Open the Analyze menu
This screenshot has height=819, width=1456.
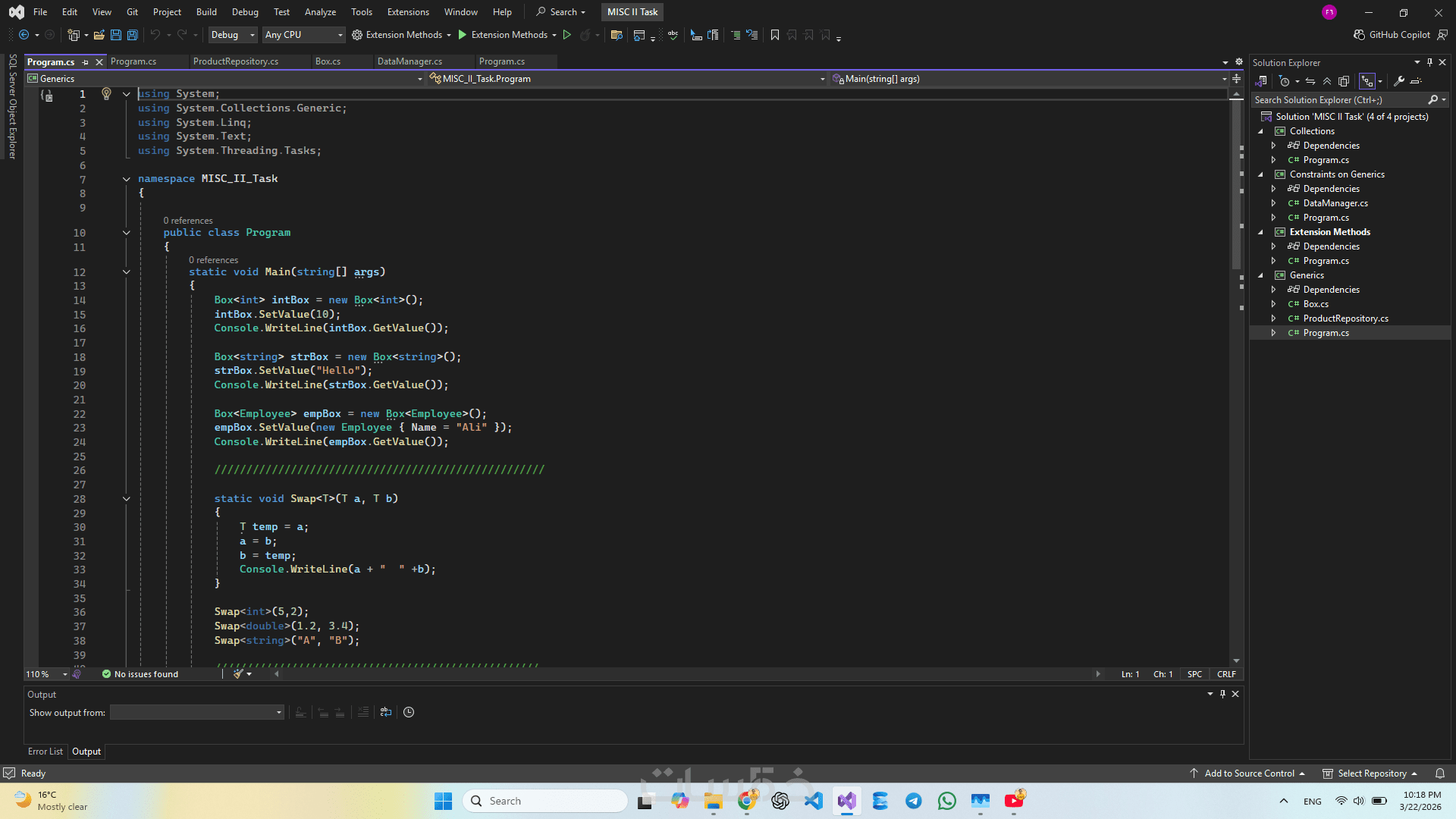(x=320, y=12)
